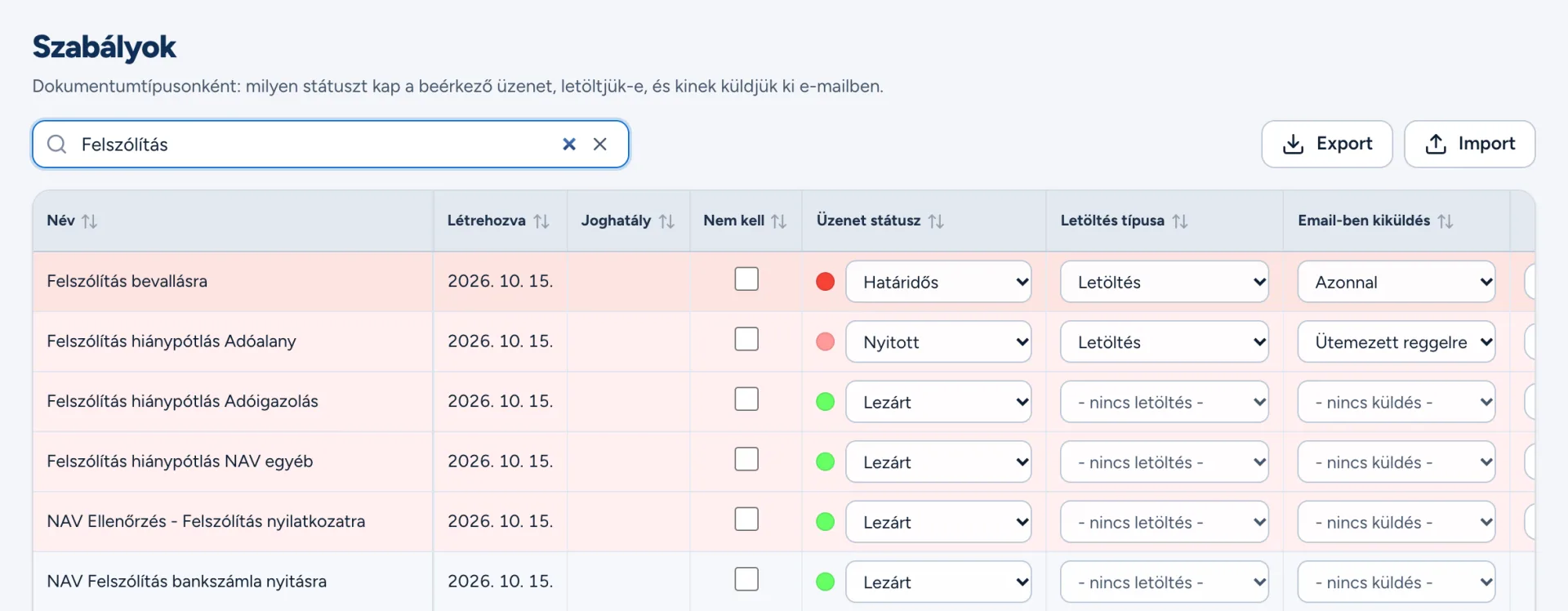Open the Ütemezett reggelre email dropdown

[1396, 342]
